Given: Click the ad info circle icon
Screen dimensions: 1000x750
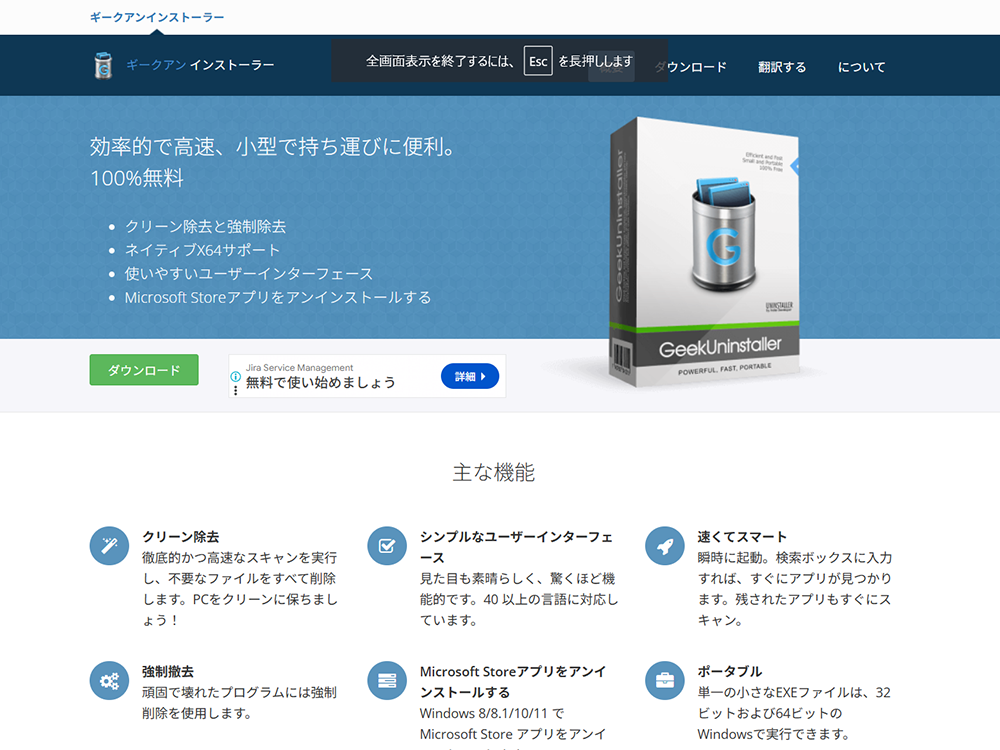Looking at the screenshot, I should (x=235, y=376).
